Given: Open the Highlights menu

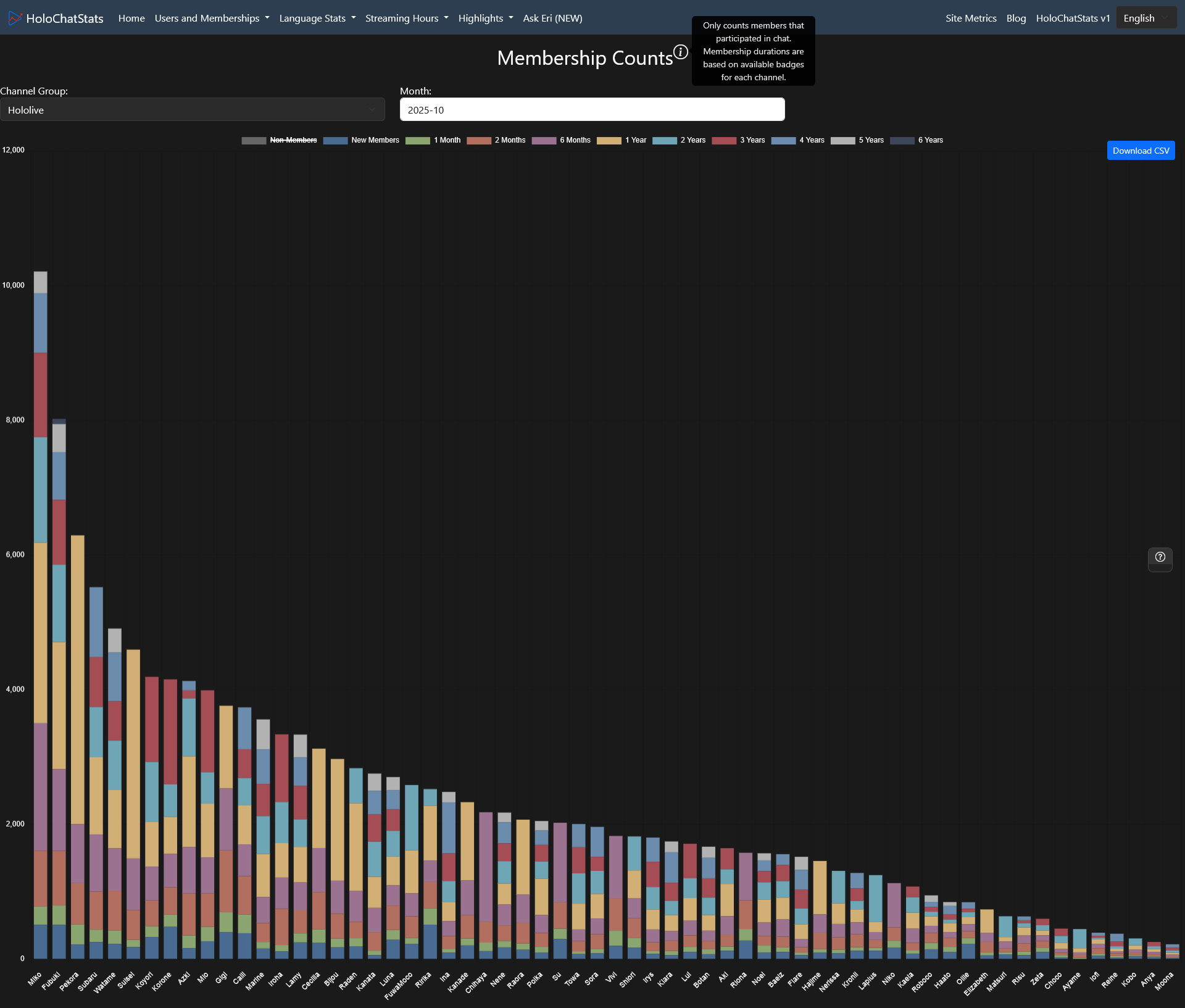Looking at the screenshot, I should [x=485, y=18].
